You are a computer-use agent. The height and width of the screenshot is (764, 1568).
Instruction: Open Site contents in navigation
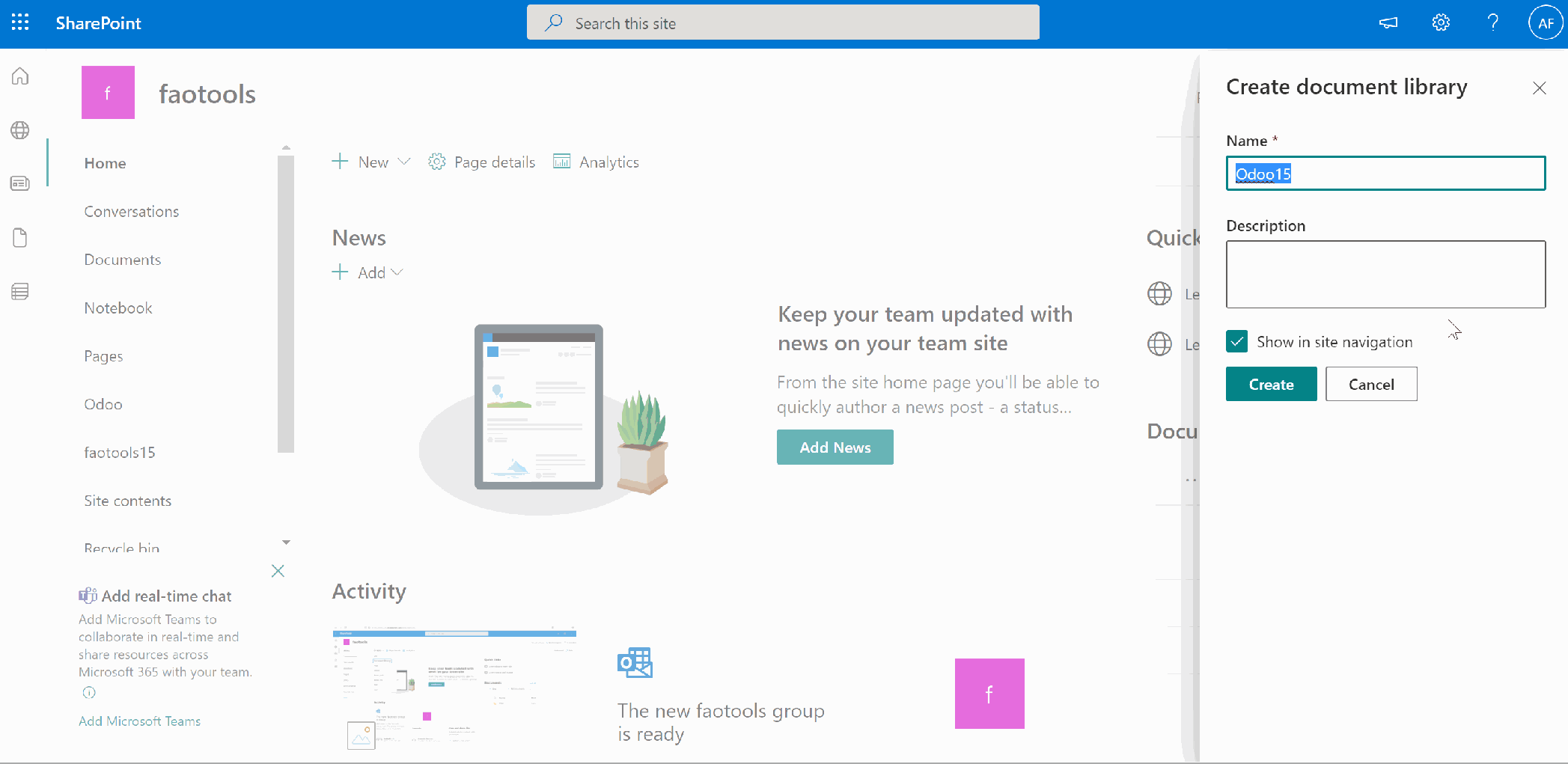click(x=128, y=501)
